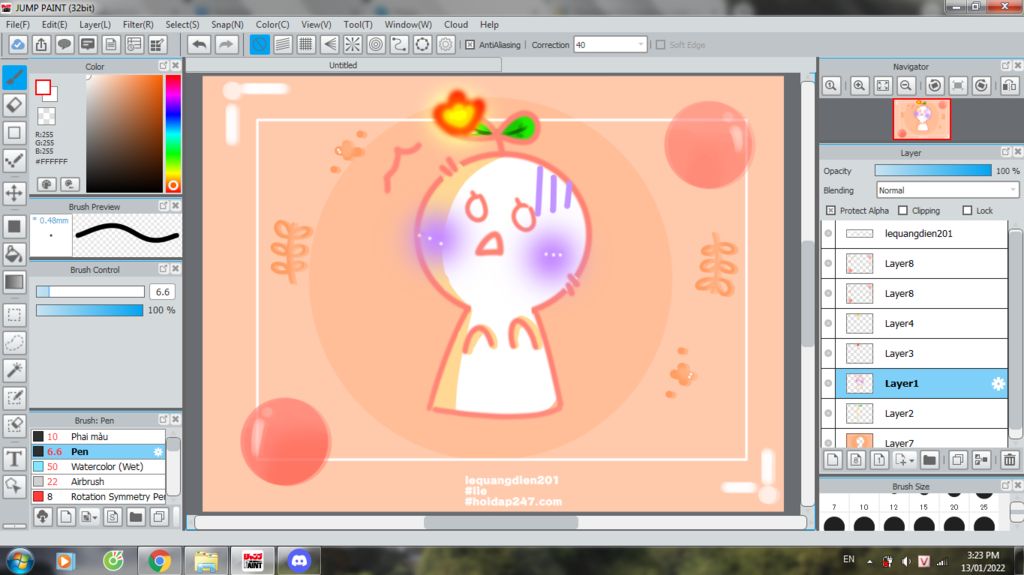Enable the layer Lock checkbox
This screenshot has height=575, width=1024.
coord(967,210)
